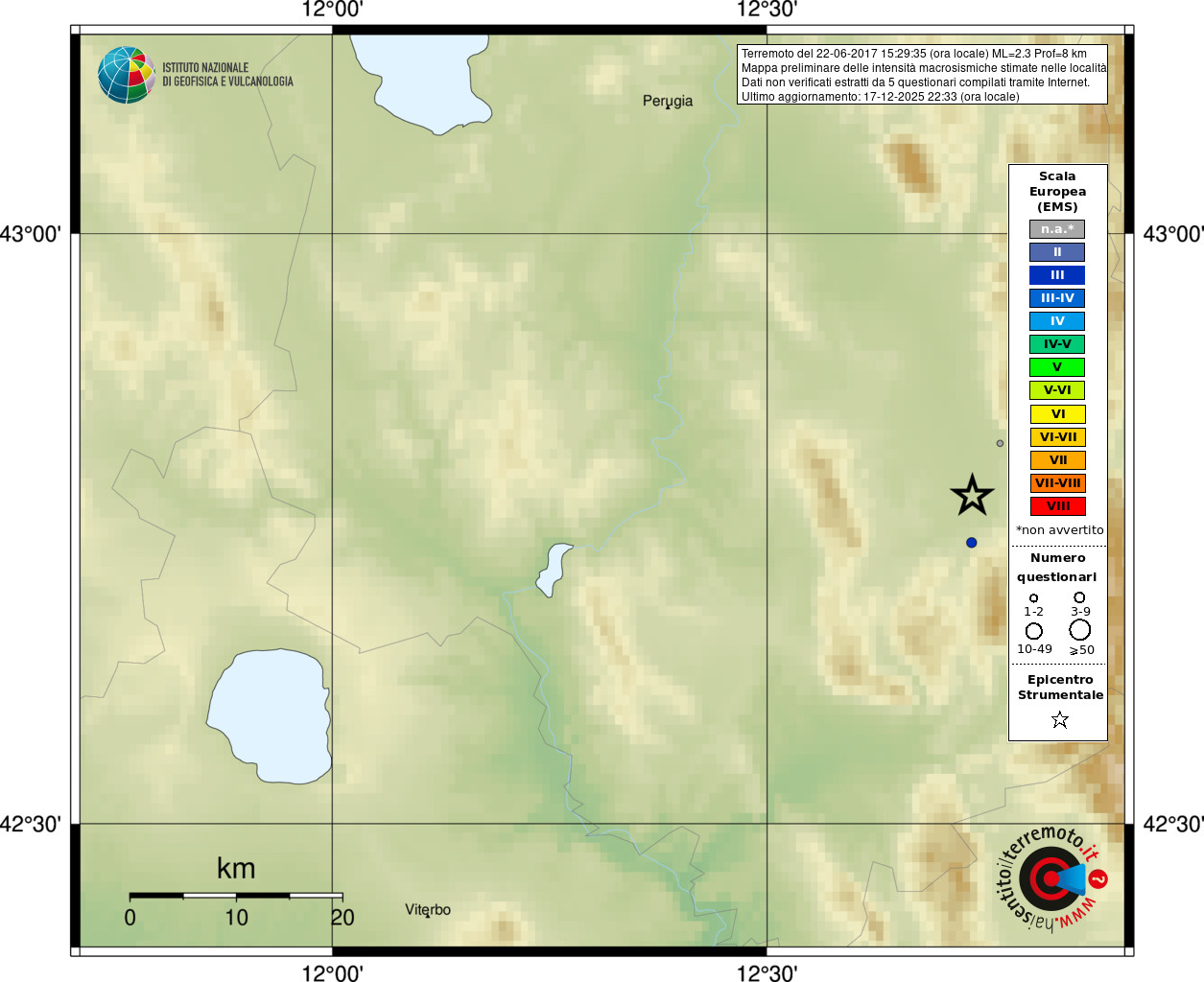Click the 'Mappa preliminare delle intensità' line
This screenshot has width=1204, height=982.
pos(924,68)
